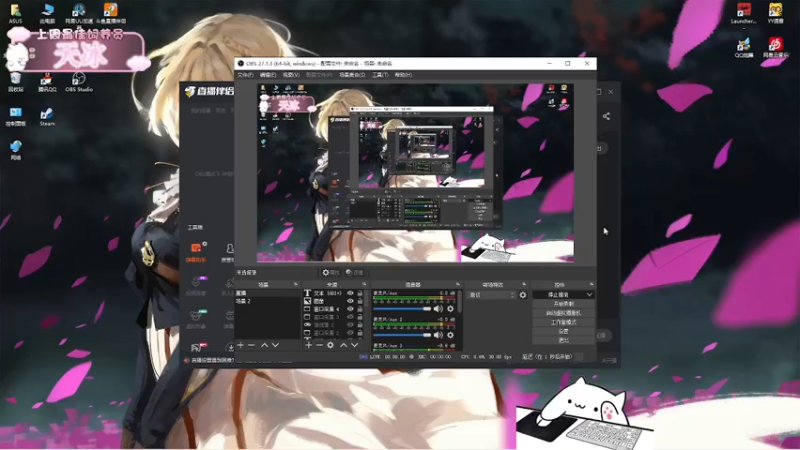Enable 工作室模式 studio mode
This screenshot has height=450, width=800.
(563, 322)
